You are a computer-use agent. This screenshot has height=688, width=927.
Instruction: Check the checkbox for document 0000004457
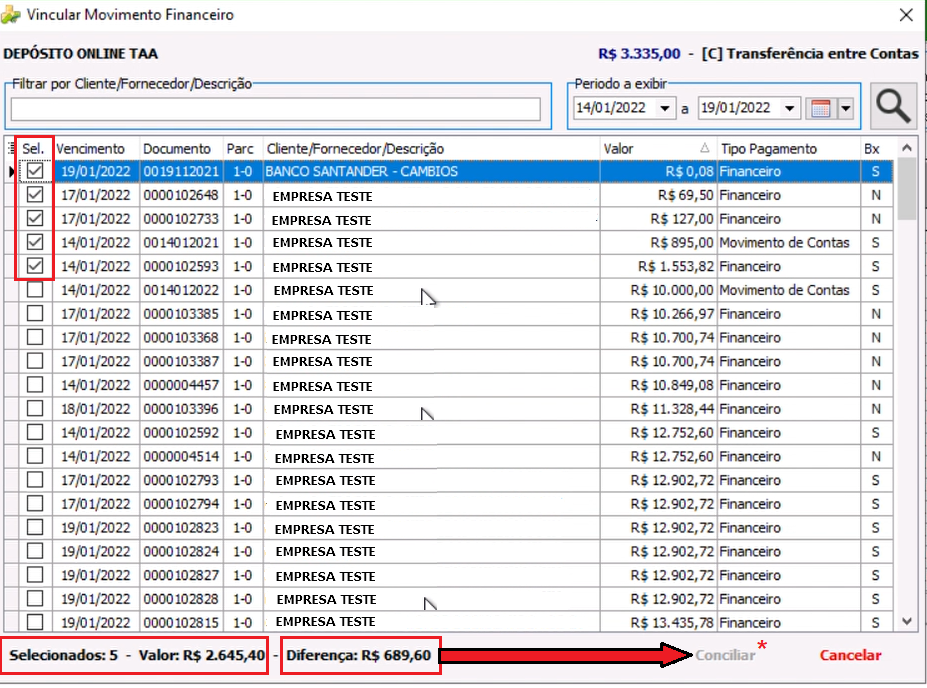click(35, 385)
